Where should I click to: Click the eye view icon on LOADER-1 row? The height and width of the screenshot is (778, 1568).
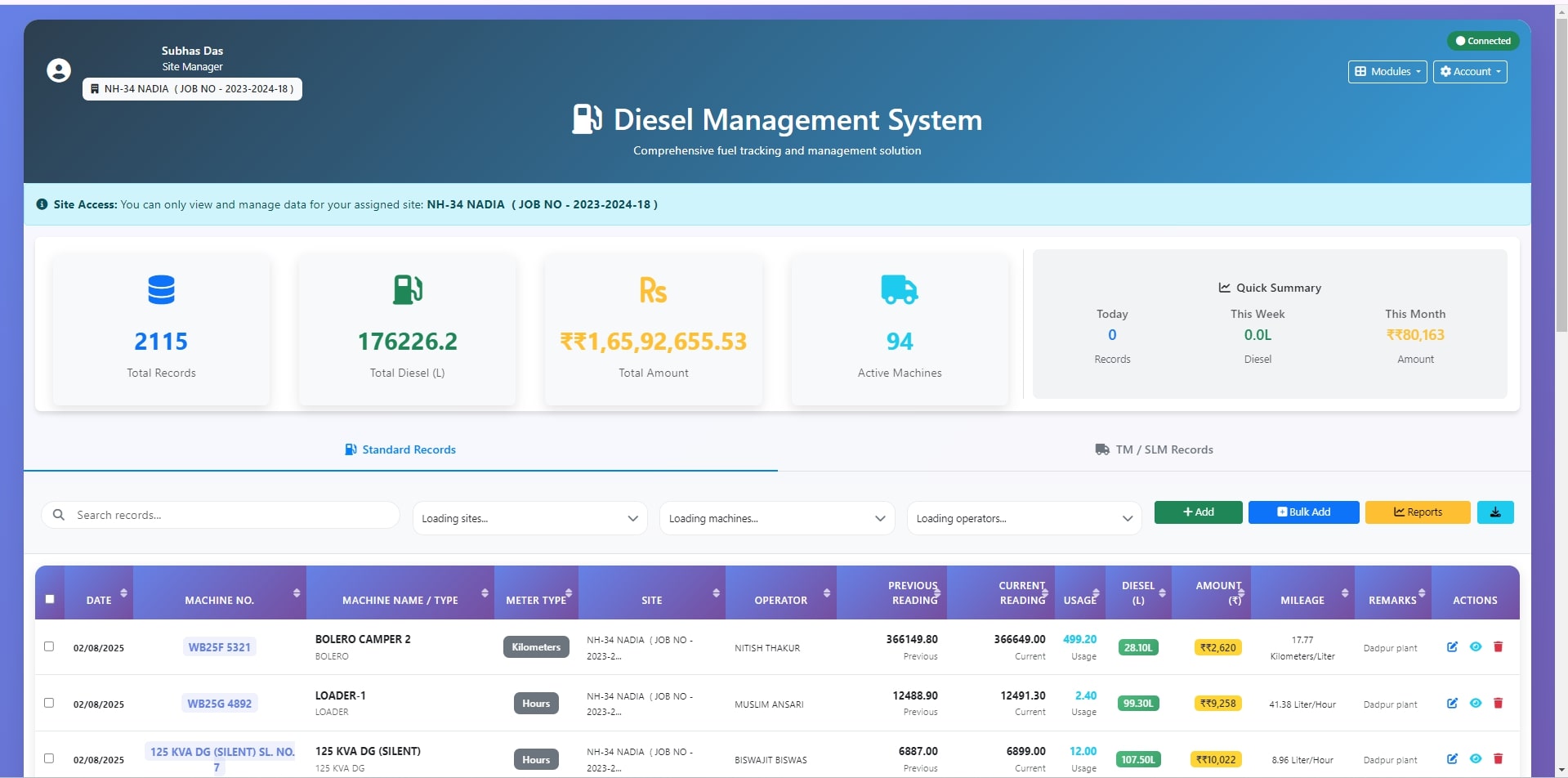click(1476, 703)
